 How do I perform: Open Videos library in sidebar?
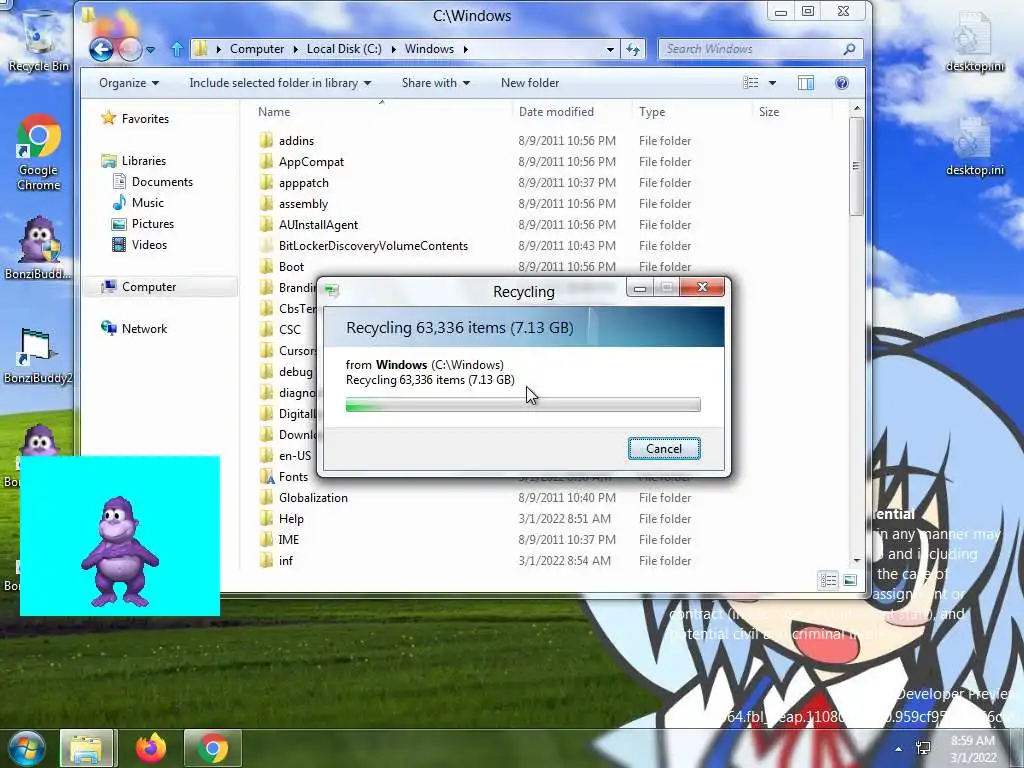pyautogui.click(x=140, y=245)
